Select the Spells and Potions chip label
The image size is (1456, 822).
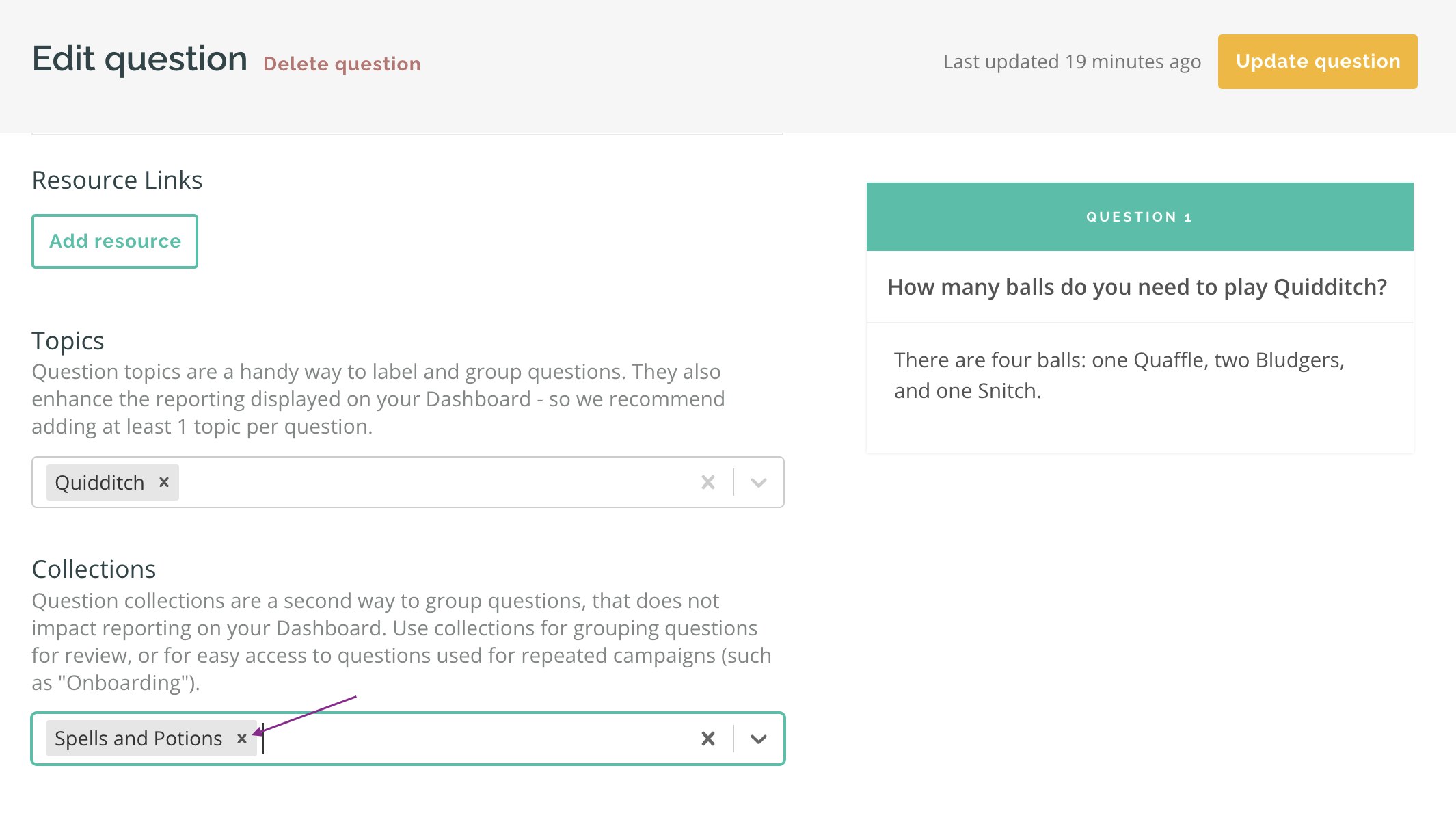coord(139,739)
